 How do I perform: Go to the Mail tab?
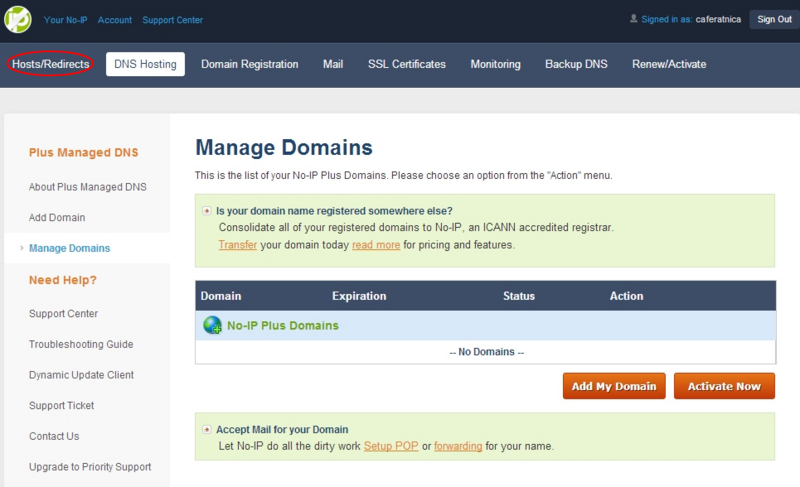[x=333, y=64]
